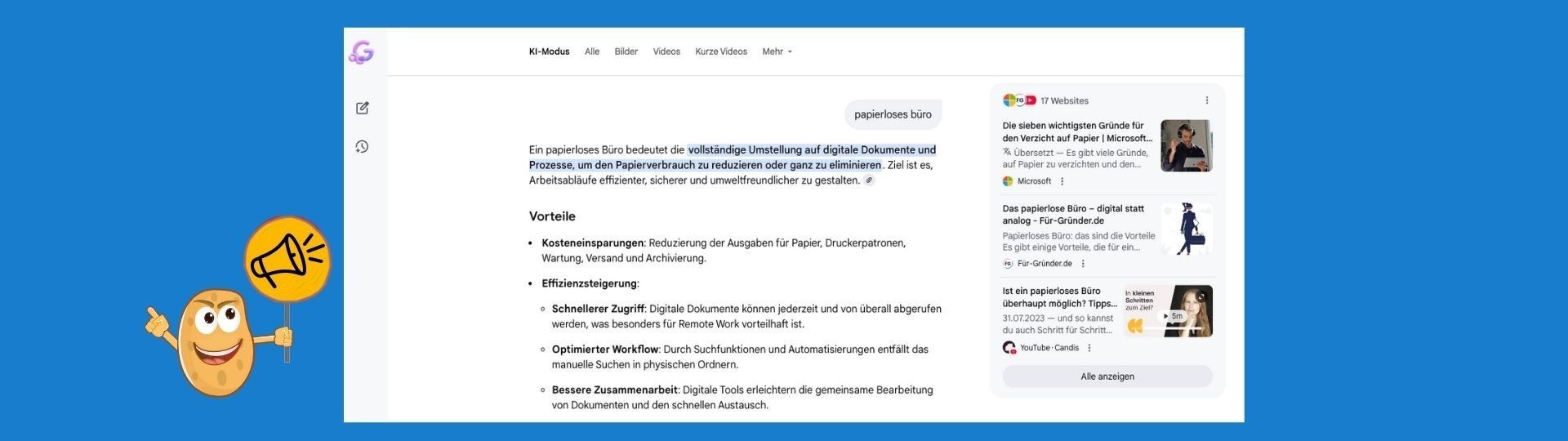Open the AI mode history icon
This screenshot has width=1568, height=441.
click(x=363, y=147)
